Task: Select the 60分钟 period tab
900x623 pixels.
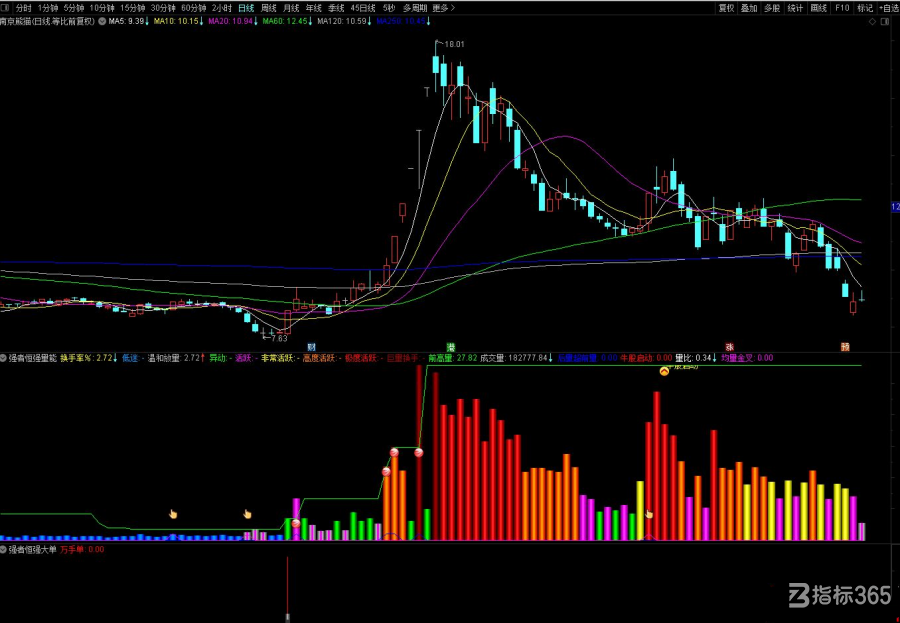Action: click(193, 8)
